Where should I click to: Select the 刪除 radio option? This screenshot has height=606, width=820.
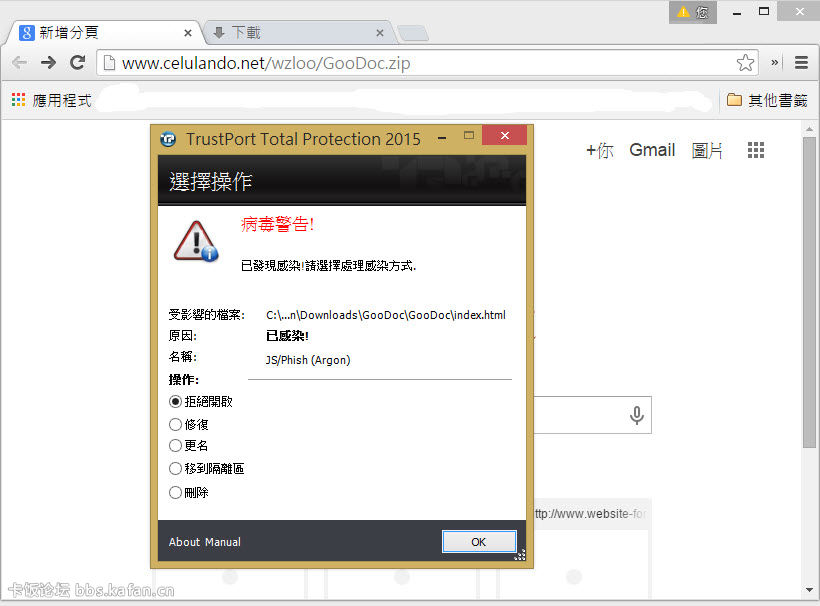[176, 493]
